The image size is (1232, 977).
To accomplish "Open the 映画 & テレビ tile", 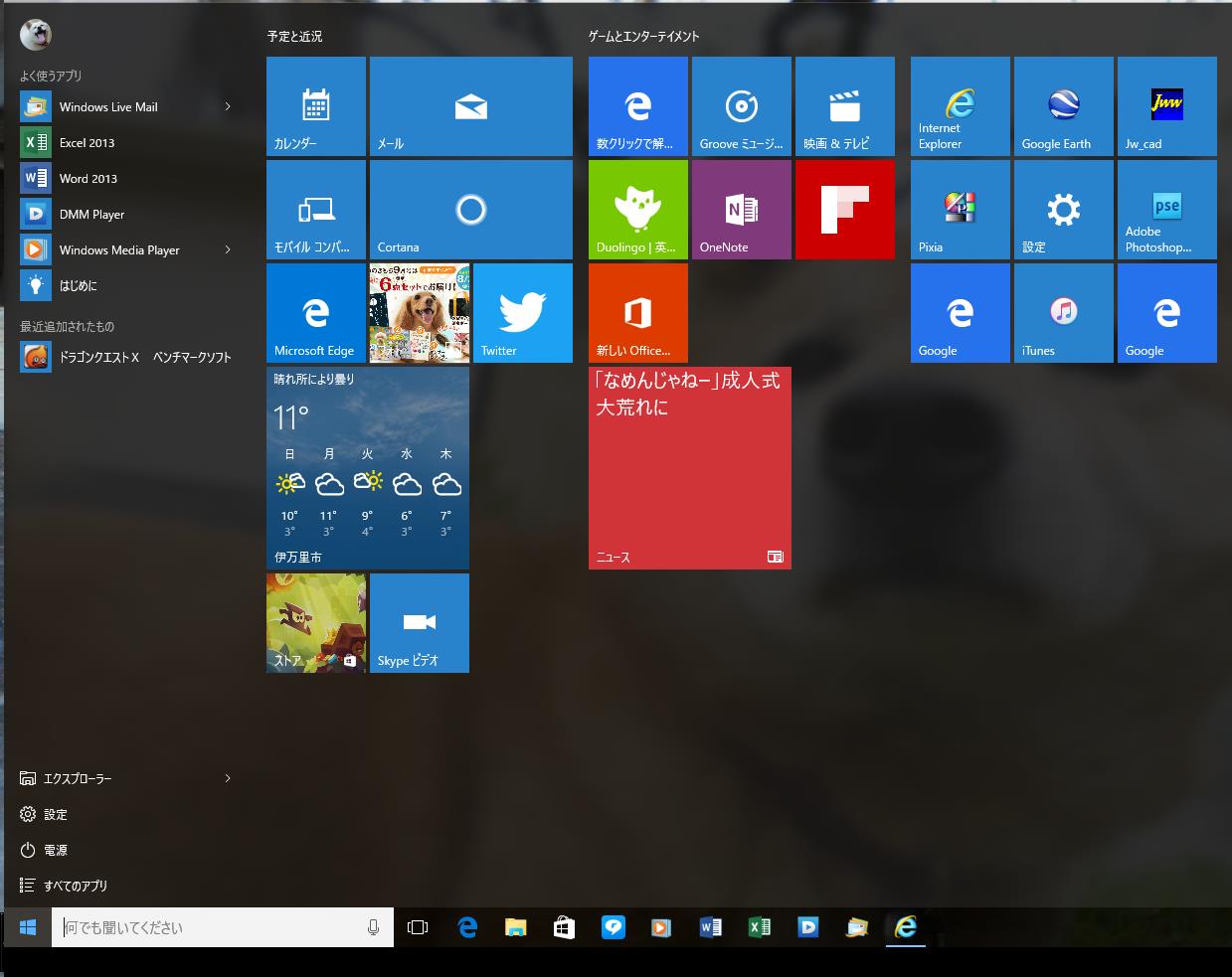I will [x=845, y=106].
